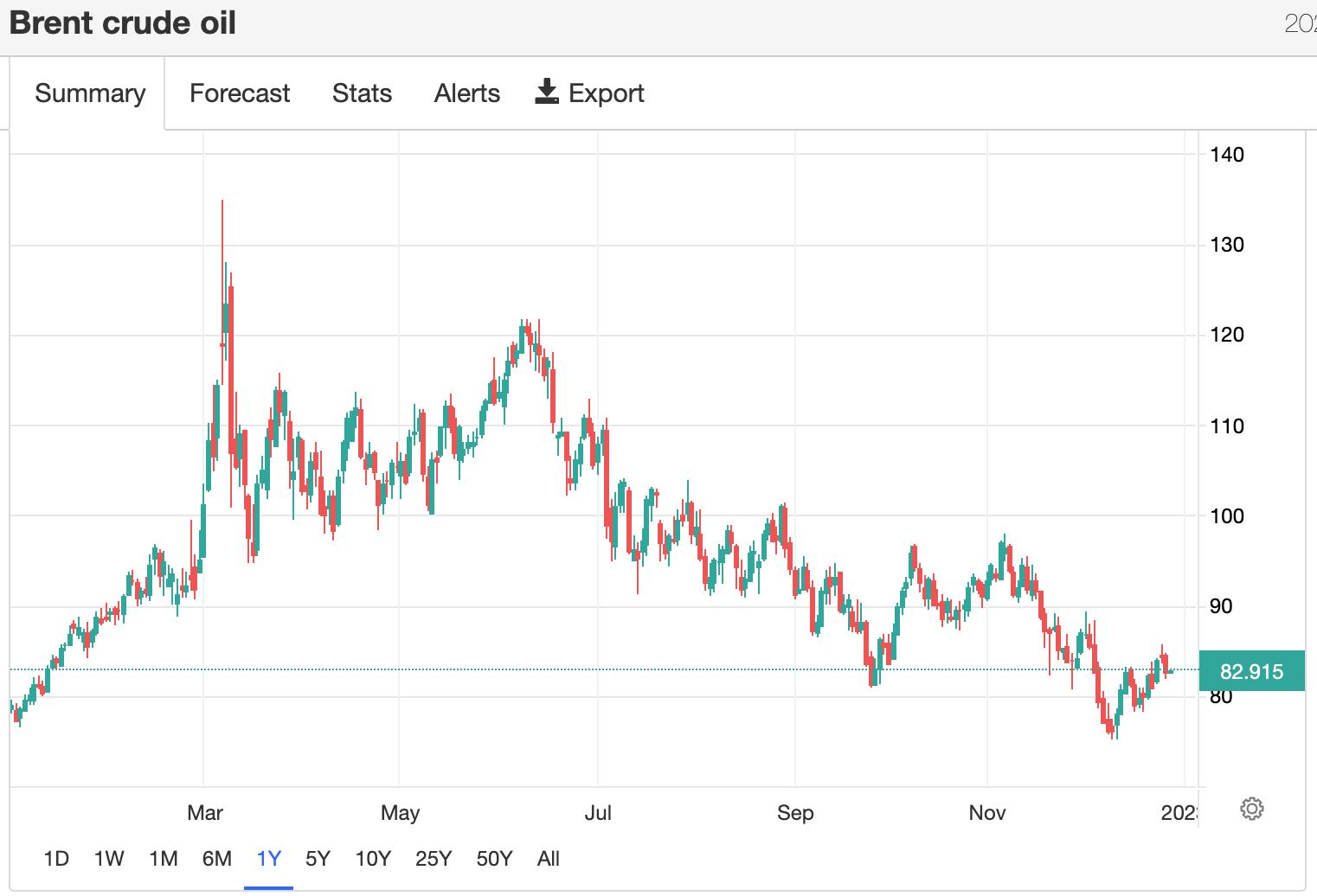Select the 1W time range
This screenshot has height=896, width=1317.
(x=109, y=859)
